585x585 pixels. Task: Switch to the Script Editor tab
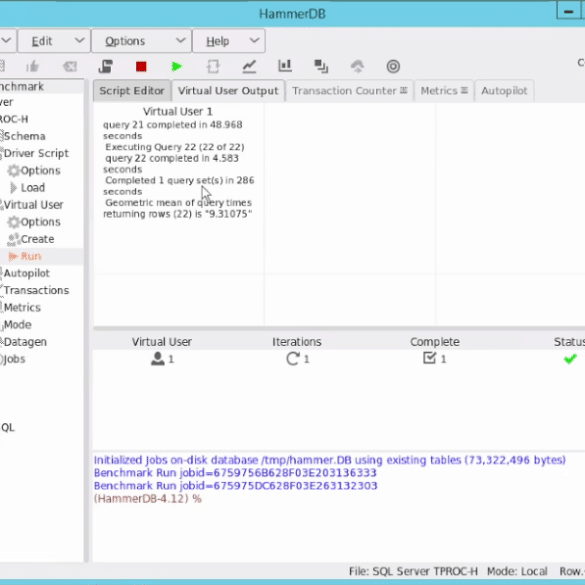click(132, 91)
